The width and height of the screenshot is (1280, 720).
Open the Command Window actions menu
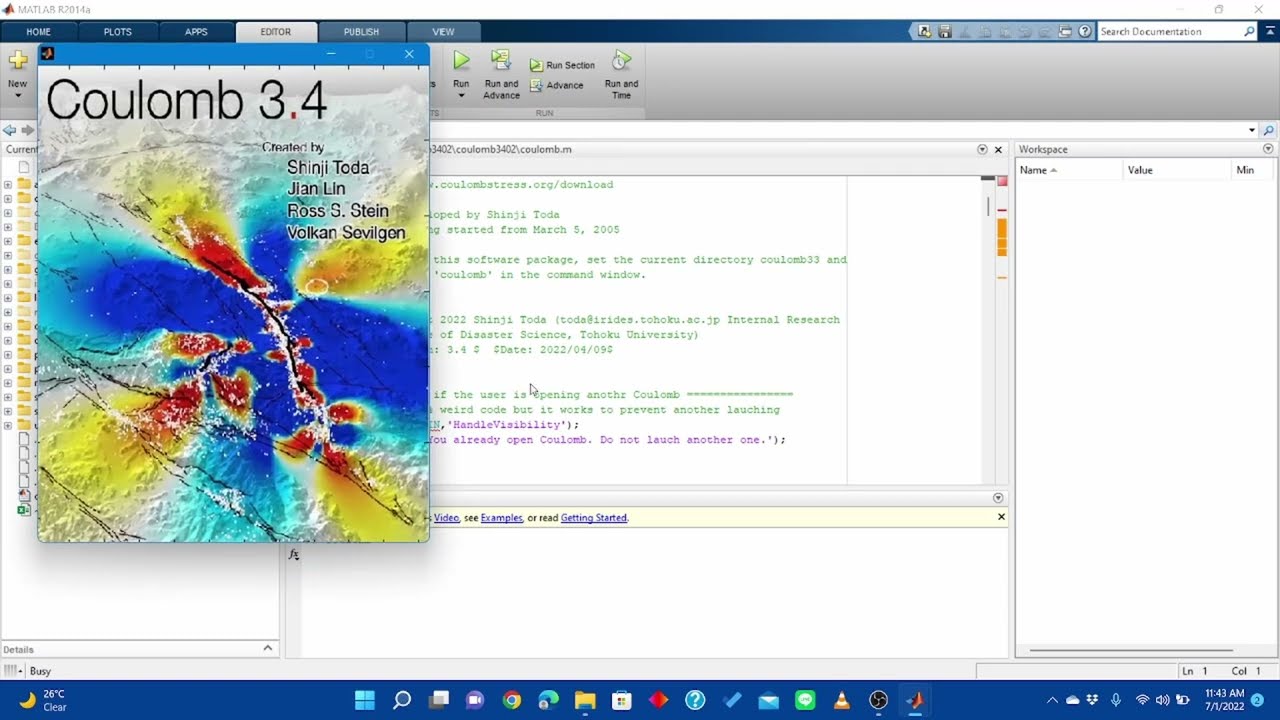point(997,498)
